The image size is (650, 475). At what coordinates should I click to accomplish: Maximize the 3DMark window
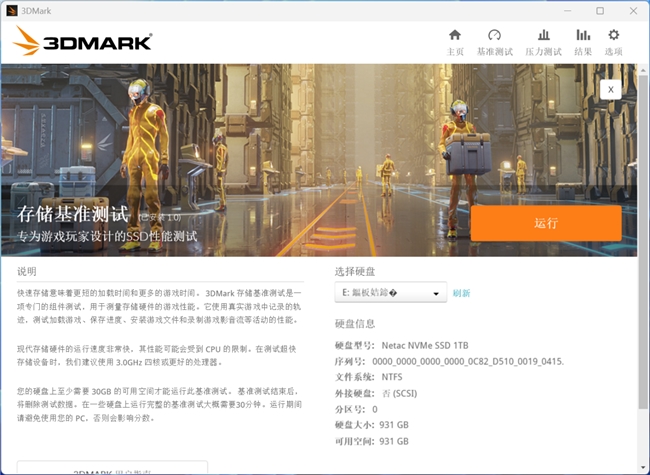pos(600,11)
